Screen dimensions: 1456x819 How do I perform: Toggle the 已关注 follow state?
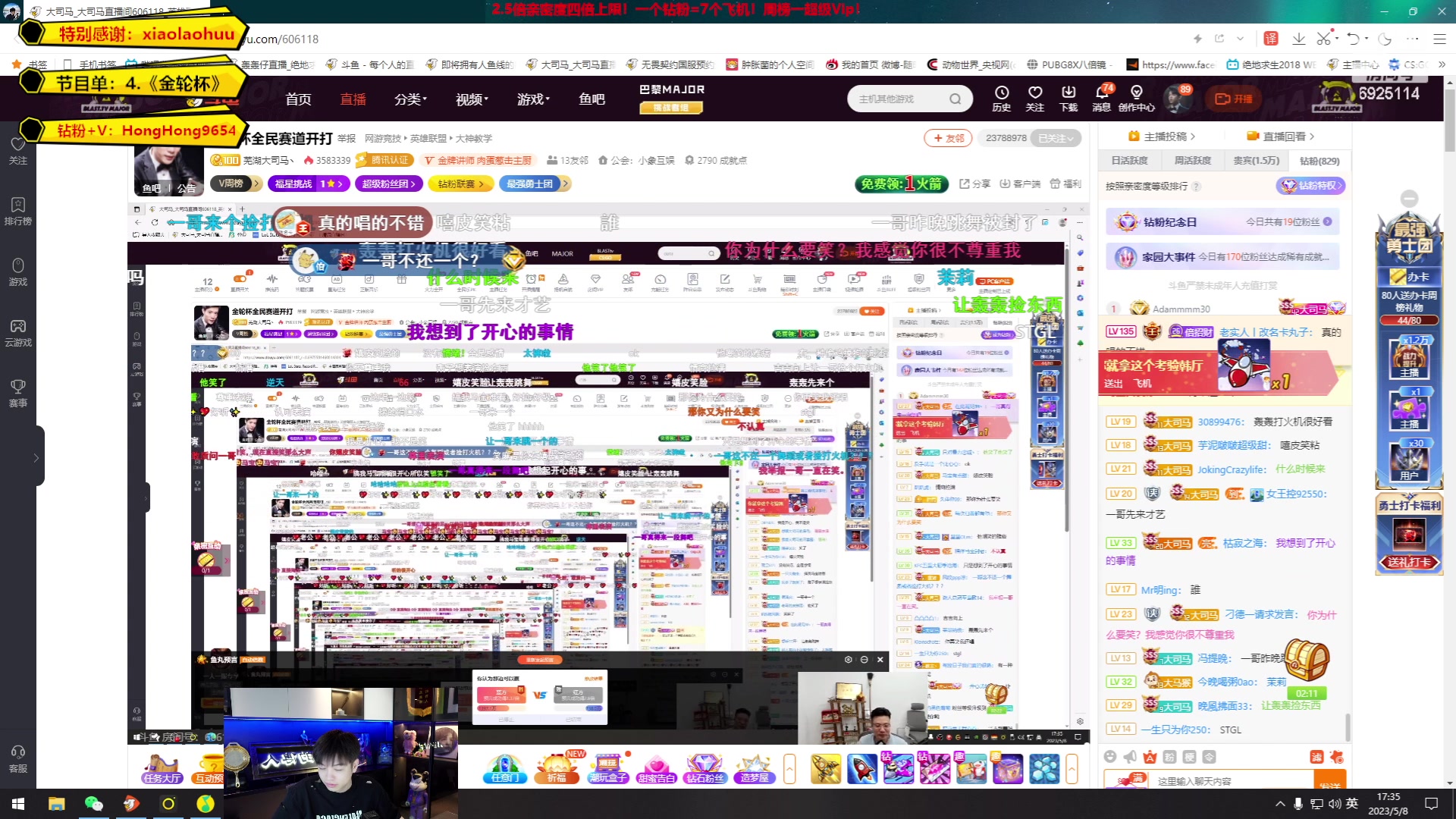point(1056,138)
